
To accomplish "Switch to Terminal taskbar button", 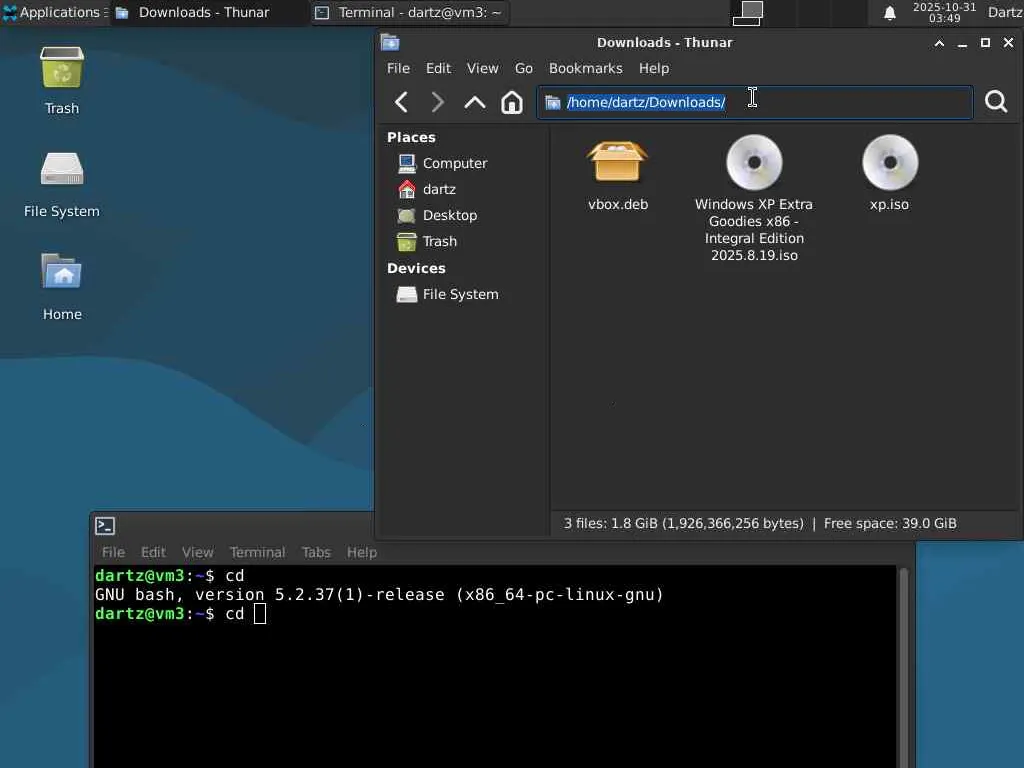I will click(x=409, y=12).
